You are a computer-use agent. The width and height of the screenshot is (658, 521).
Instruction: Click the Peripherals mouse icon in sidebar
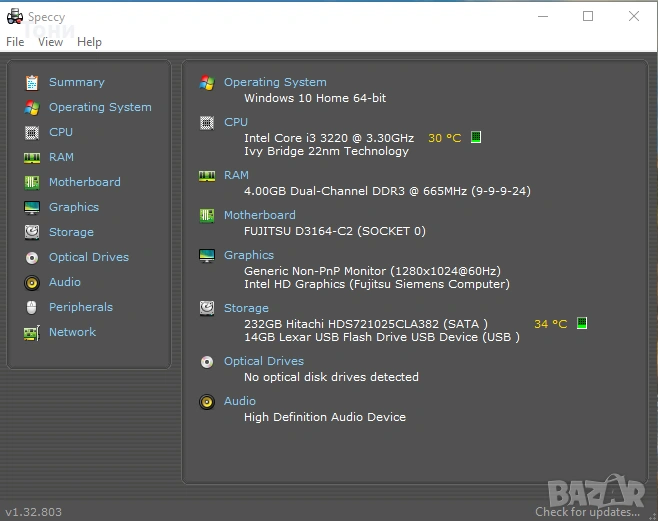(x=32, y=307)
